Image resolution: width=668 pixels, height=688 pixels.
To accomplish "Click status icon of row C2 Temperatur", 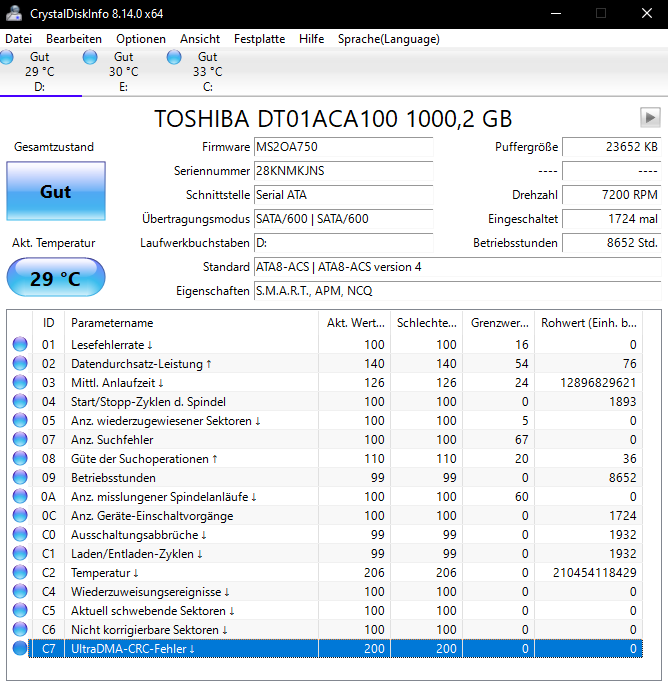I will click(x=20, y=573).
